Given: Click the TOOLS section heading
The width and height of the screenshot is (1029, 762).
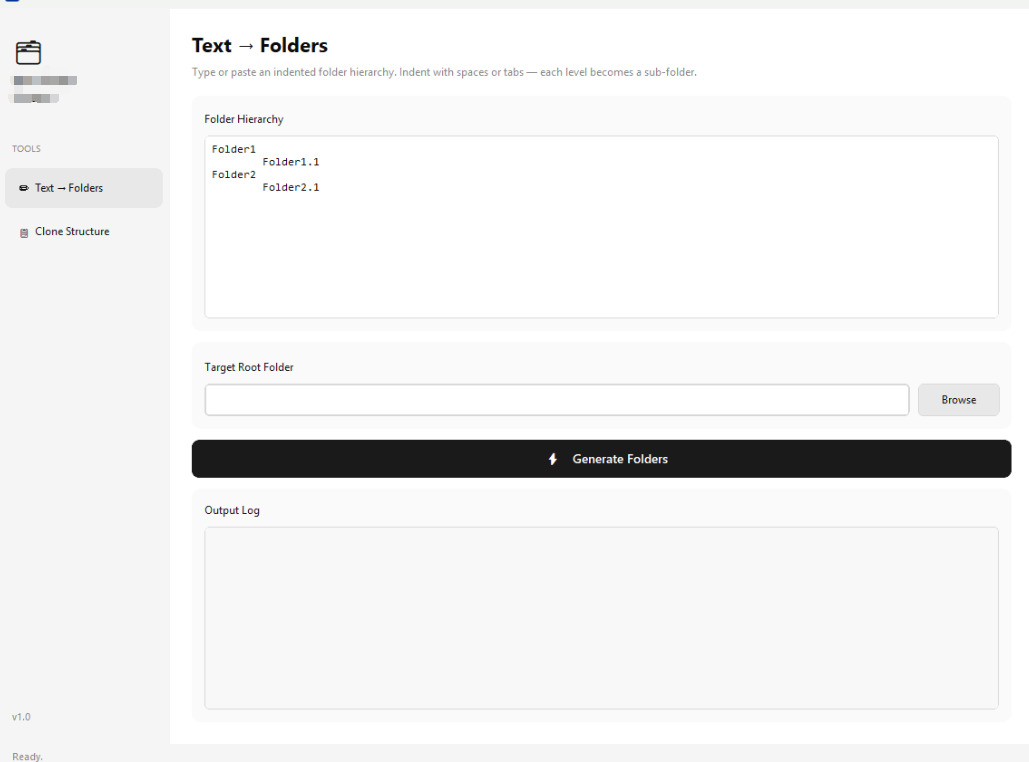Looking at the screenshot, I should (26, 148).
